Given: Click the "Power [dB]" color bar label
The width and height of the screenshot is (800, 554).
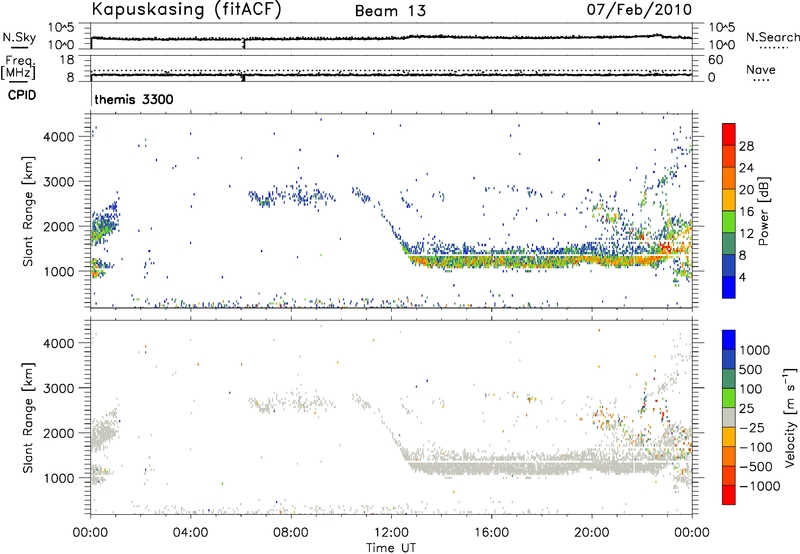Looking at the screenshot, I should [763, 211].
